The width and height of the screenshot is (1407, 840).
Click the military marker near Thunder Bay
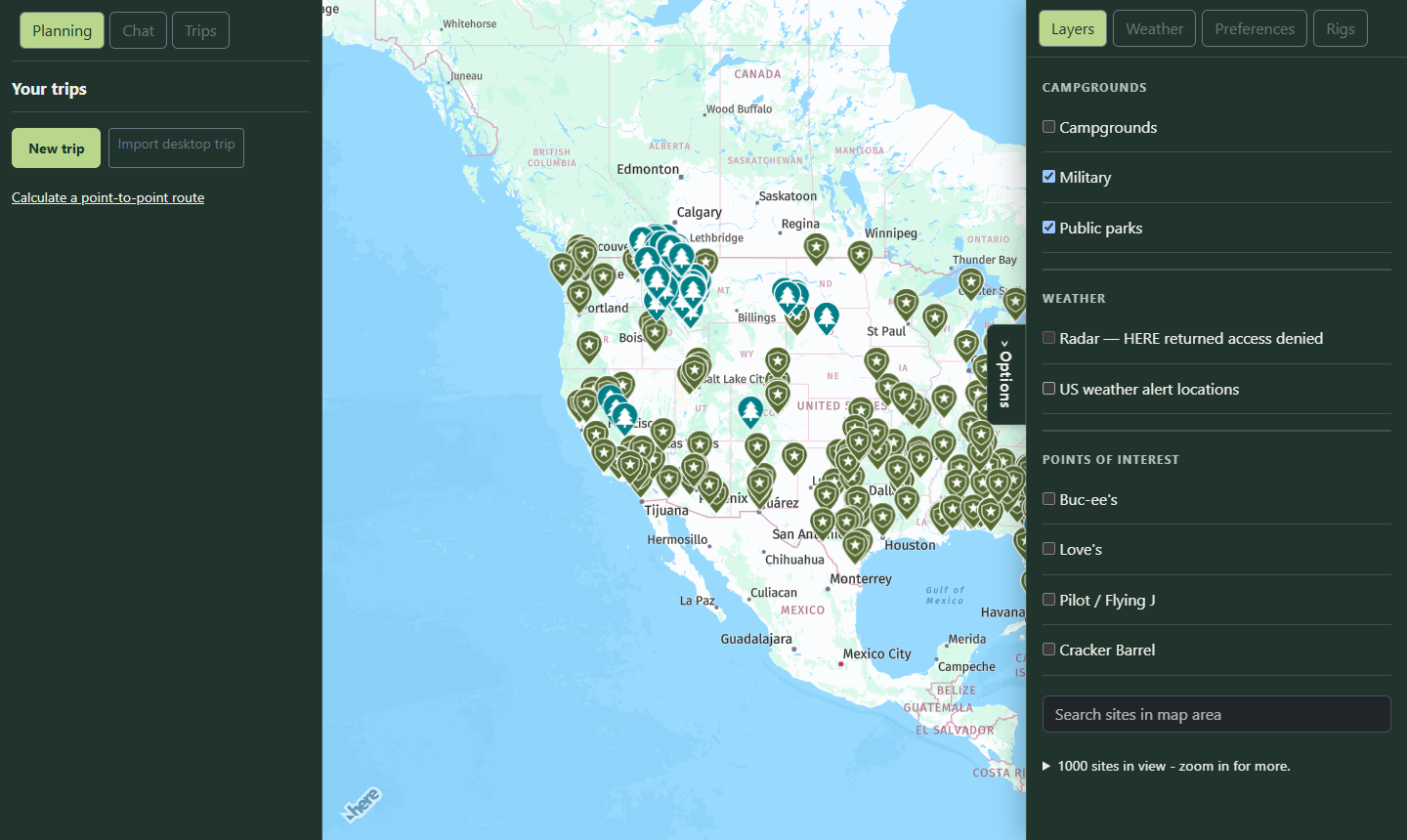[x=970, y=283]
